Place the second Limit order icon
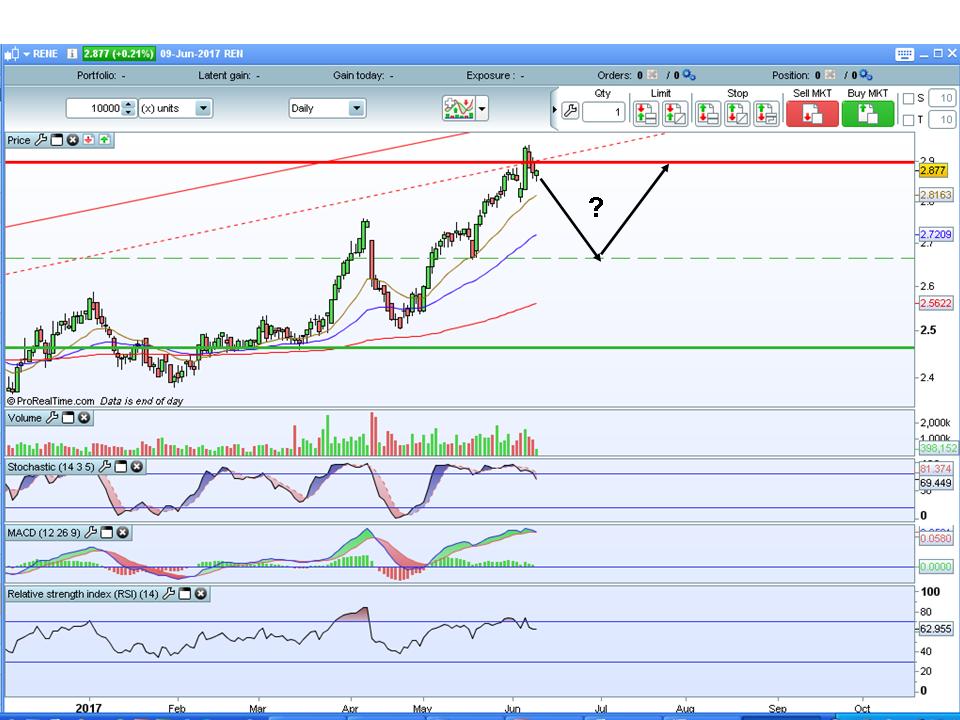Screen dimensions: 960x720 (675, 114)
